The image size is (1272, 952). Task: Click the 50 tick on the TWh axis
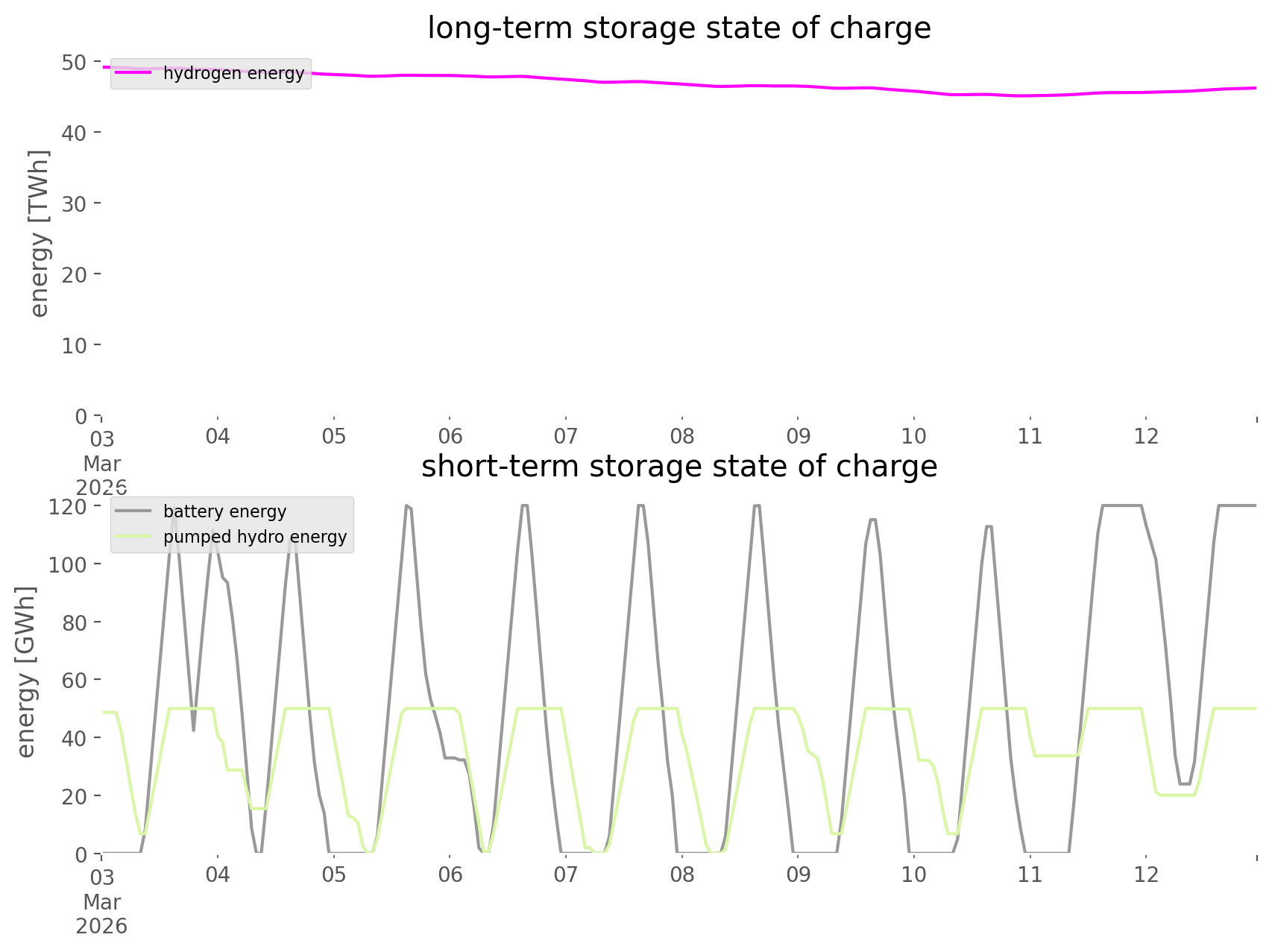click(74, 62)
